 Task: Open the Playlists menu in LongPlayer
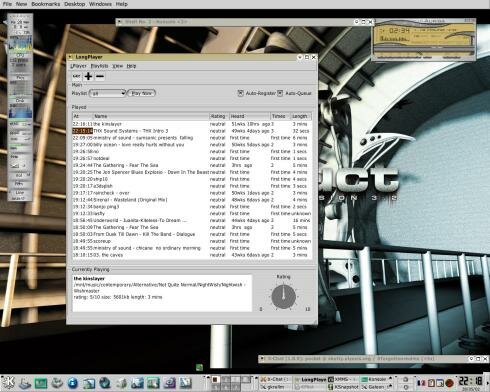pos(99,66)
